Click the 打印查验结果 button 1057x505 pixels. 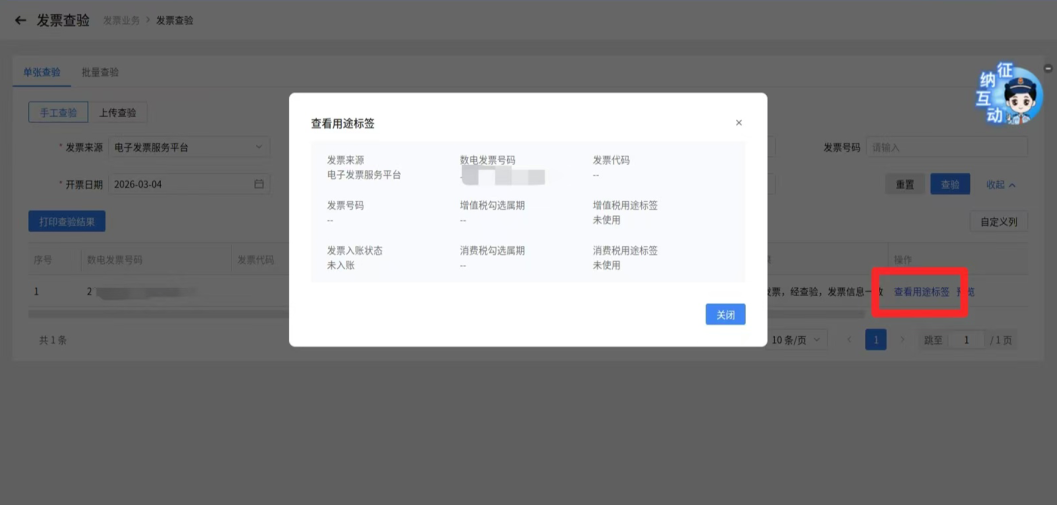click(x=67, y=221)
